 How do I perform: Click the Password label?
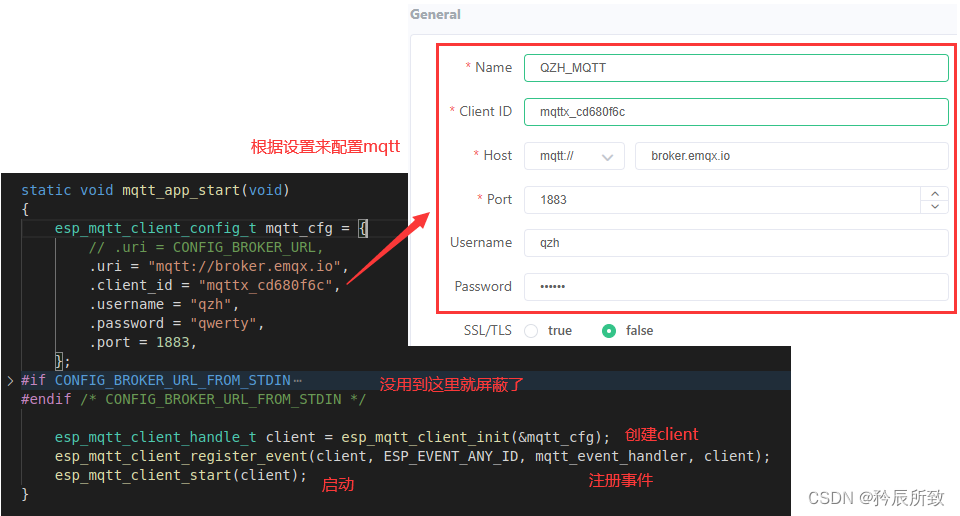coord(483,286)
